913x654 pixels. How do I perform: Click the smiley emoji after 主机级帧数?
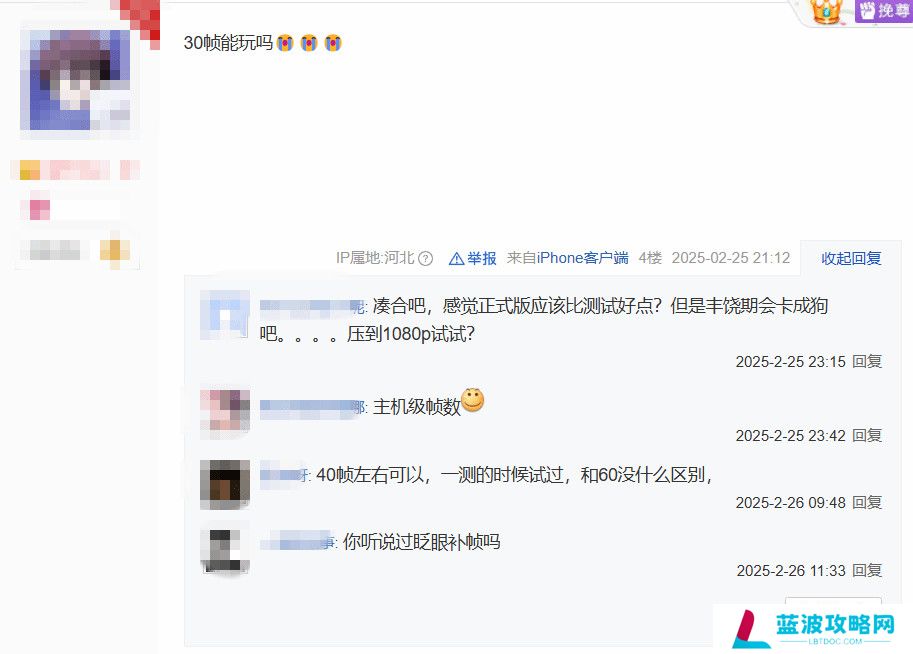click(472, 400)
